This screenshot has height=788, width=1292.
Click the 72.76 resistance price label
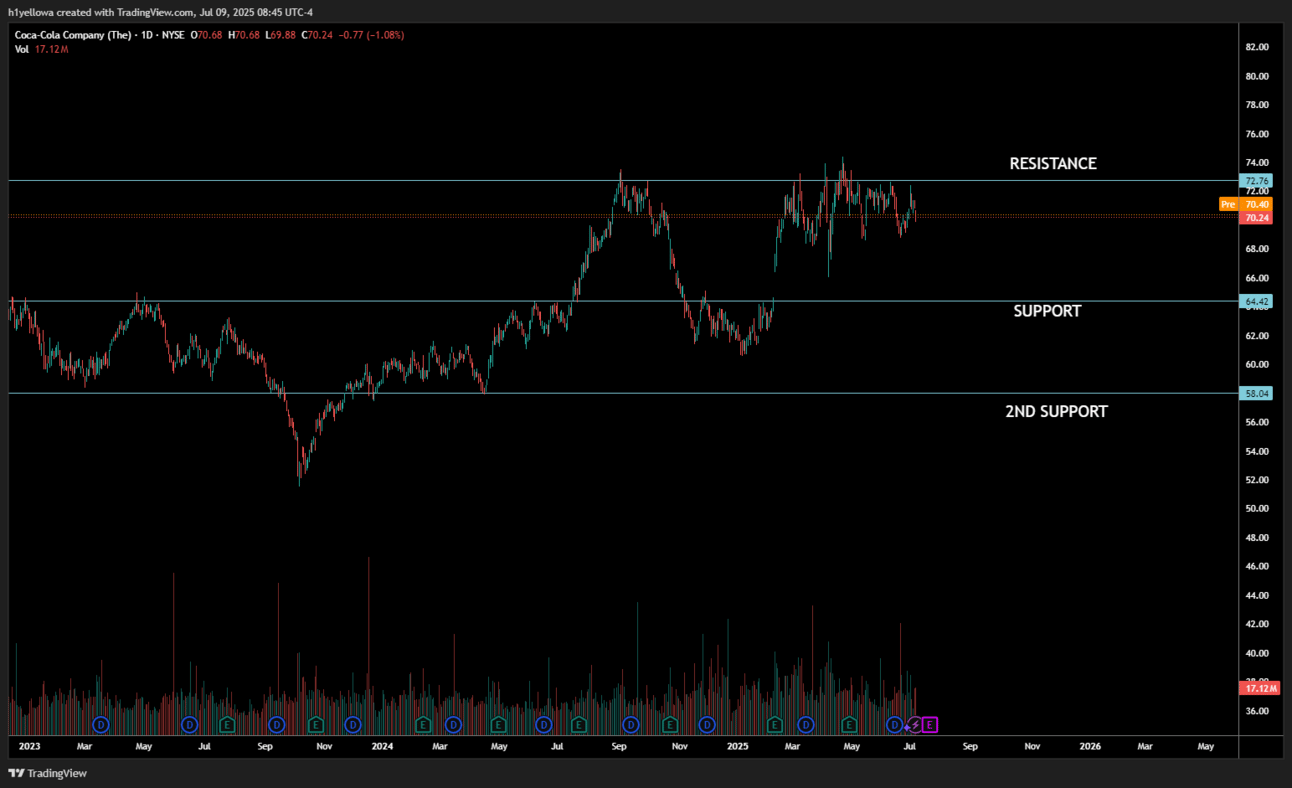pyautogui.click(x=1257, y=181)
